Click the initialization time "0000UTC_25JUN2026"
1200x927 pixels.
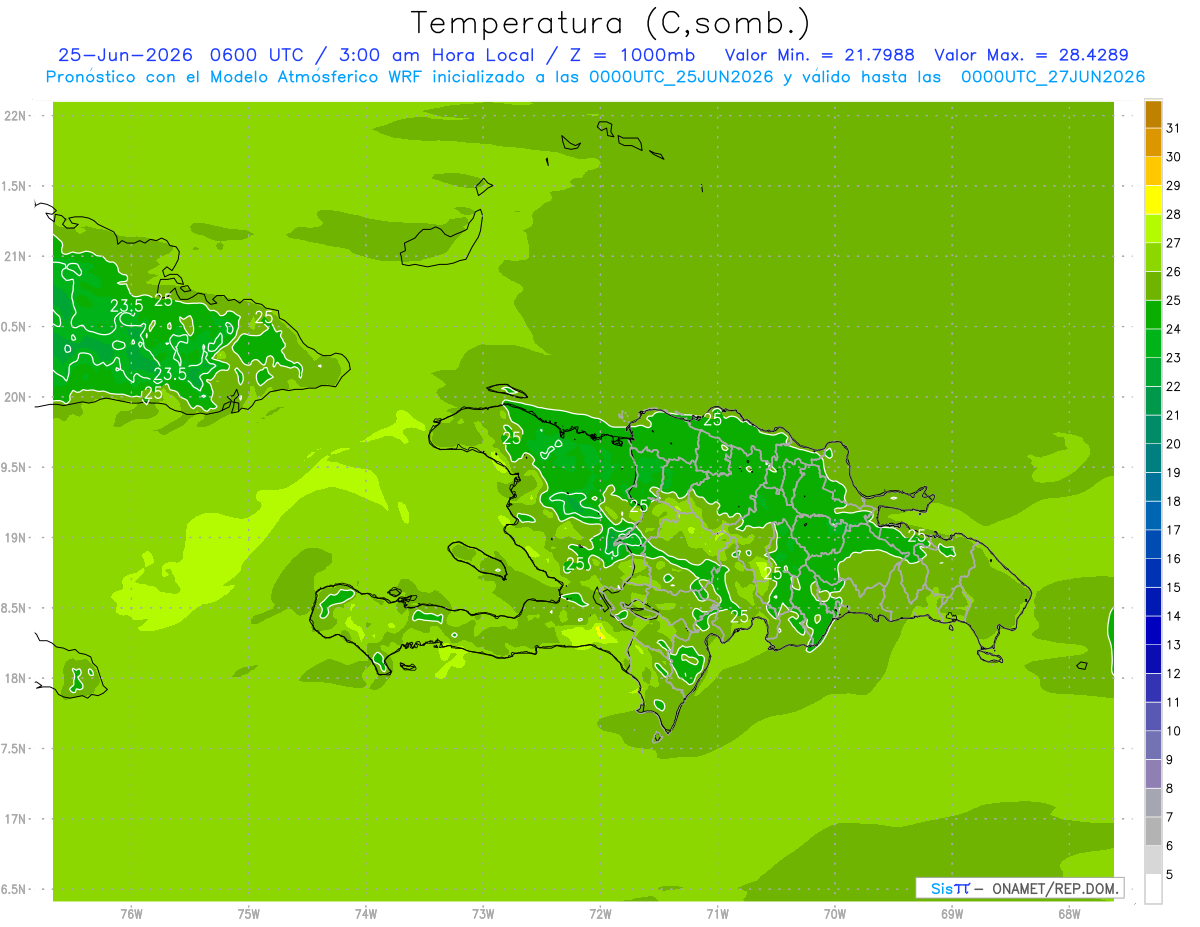pyautogui.click(x=681, y=77)
